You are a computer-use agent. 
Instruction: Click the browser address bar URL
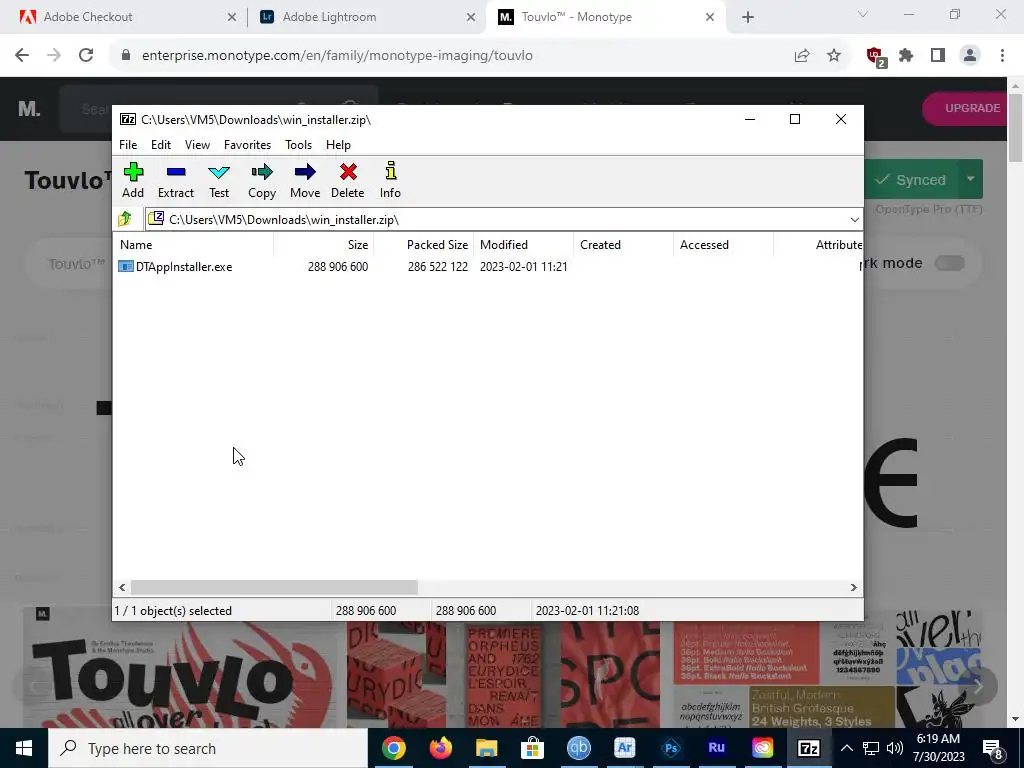(337, 56)
